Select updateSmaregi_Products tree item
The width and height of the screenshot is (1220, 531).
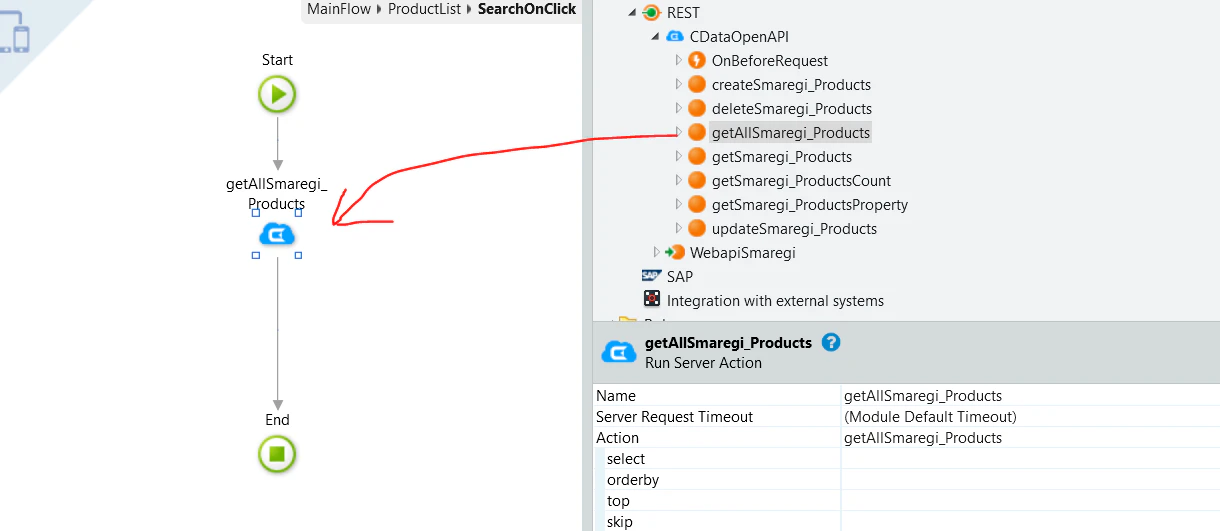point(794,229)
